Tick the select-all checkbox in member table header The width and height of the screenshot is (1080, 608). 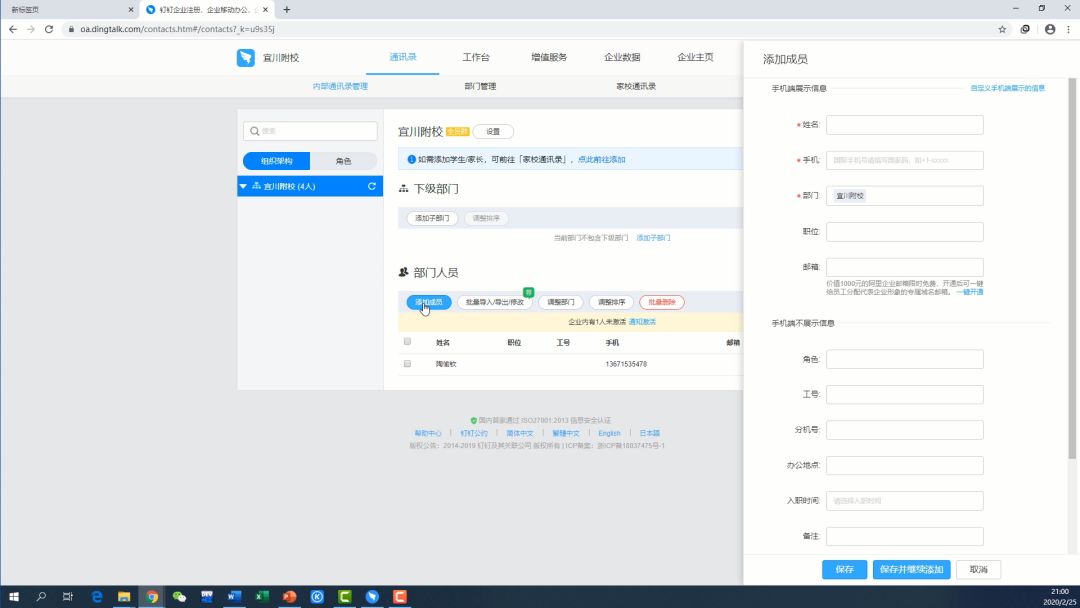[407, 342]
